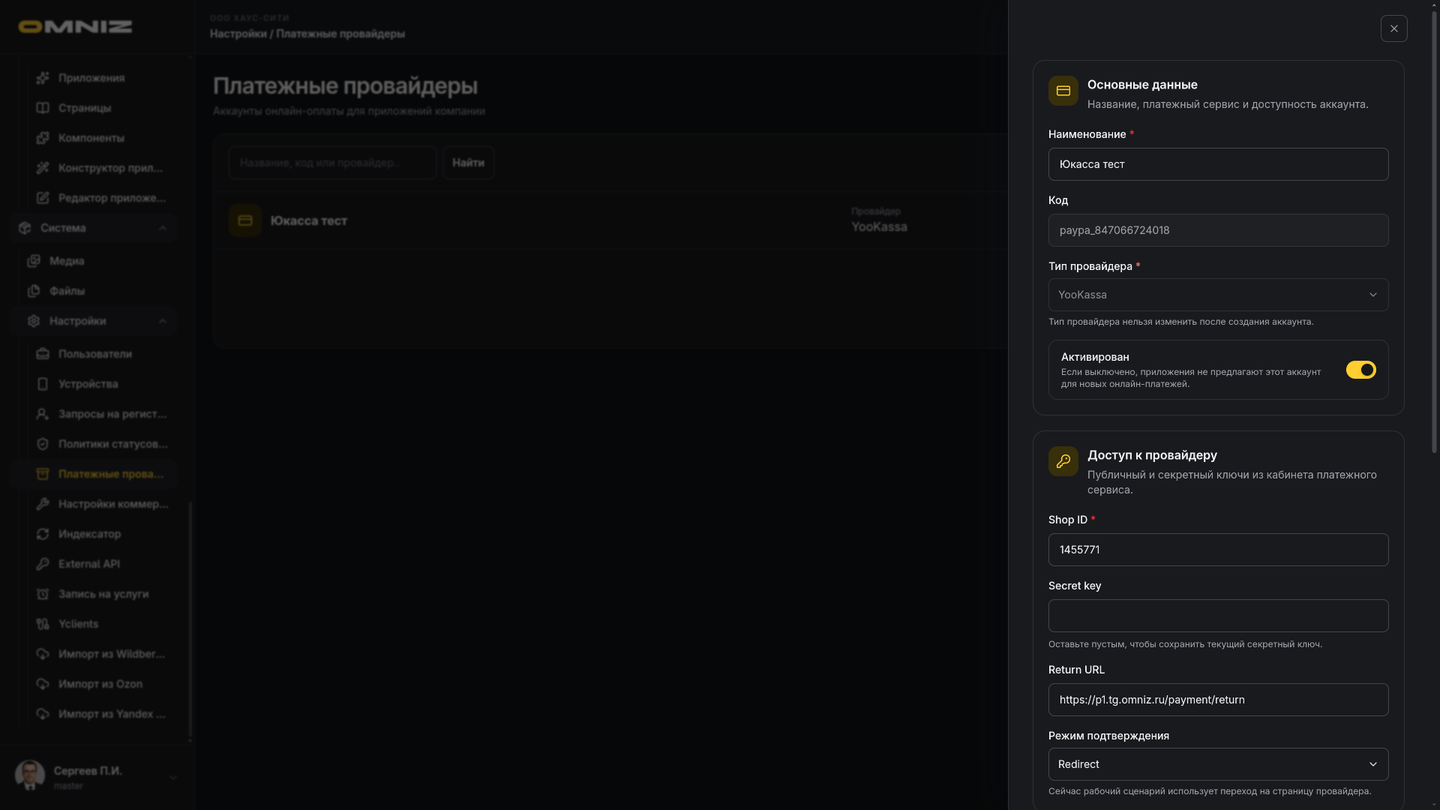The height and width of the screenshot is (810, 1440).
Task: Click the Пользователи sidebar icon
Action: 42,354
